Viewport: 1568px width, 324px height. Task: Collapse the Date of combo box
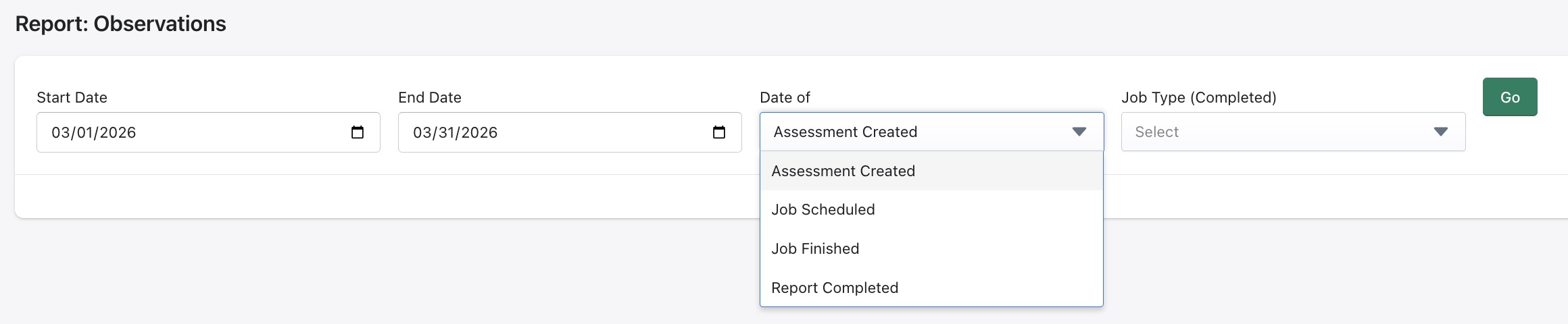coord(912,132)
